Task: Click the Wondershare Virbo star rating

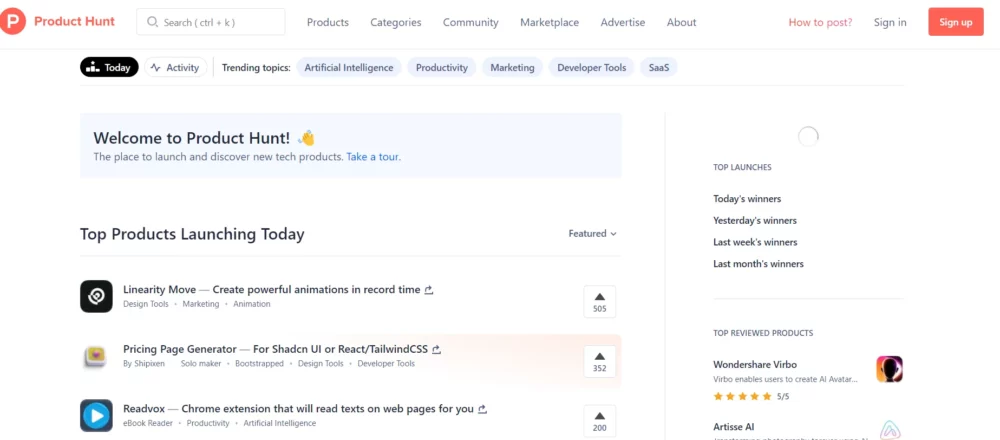Action: pyautogui.click(x=742, y=396)
